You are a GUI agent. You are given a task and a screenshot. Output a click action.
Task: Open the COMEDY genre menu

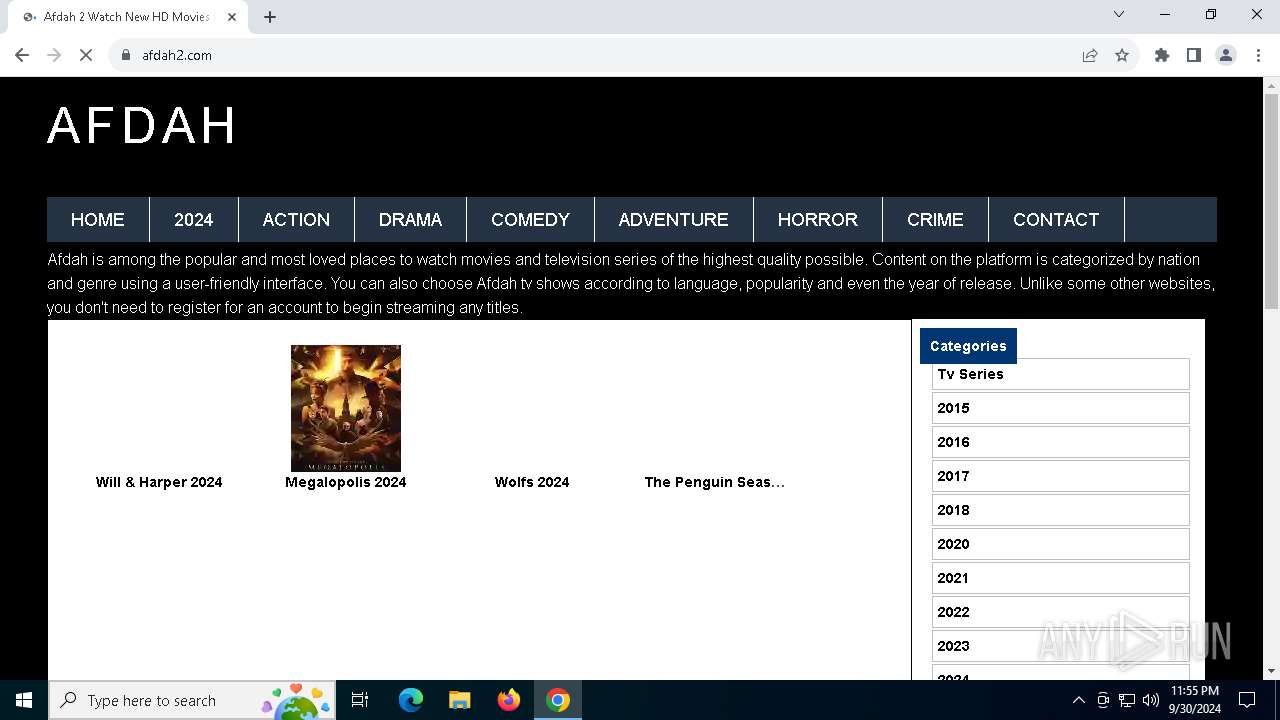click(530, 219)
